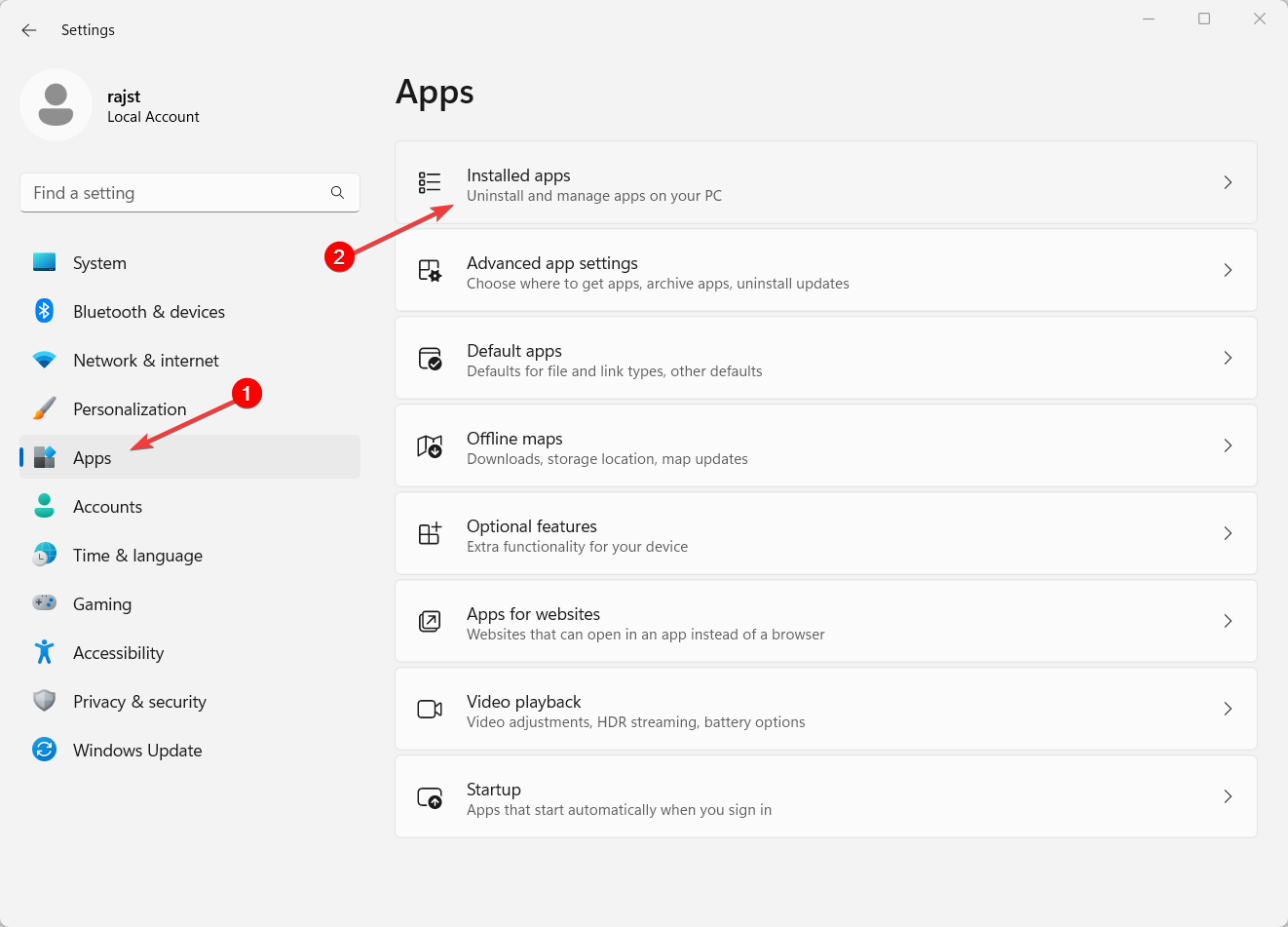Click the Optional features grid icon

[x=430, y=533]
